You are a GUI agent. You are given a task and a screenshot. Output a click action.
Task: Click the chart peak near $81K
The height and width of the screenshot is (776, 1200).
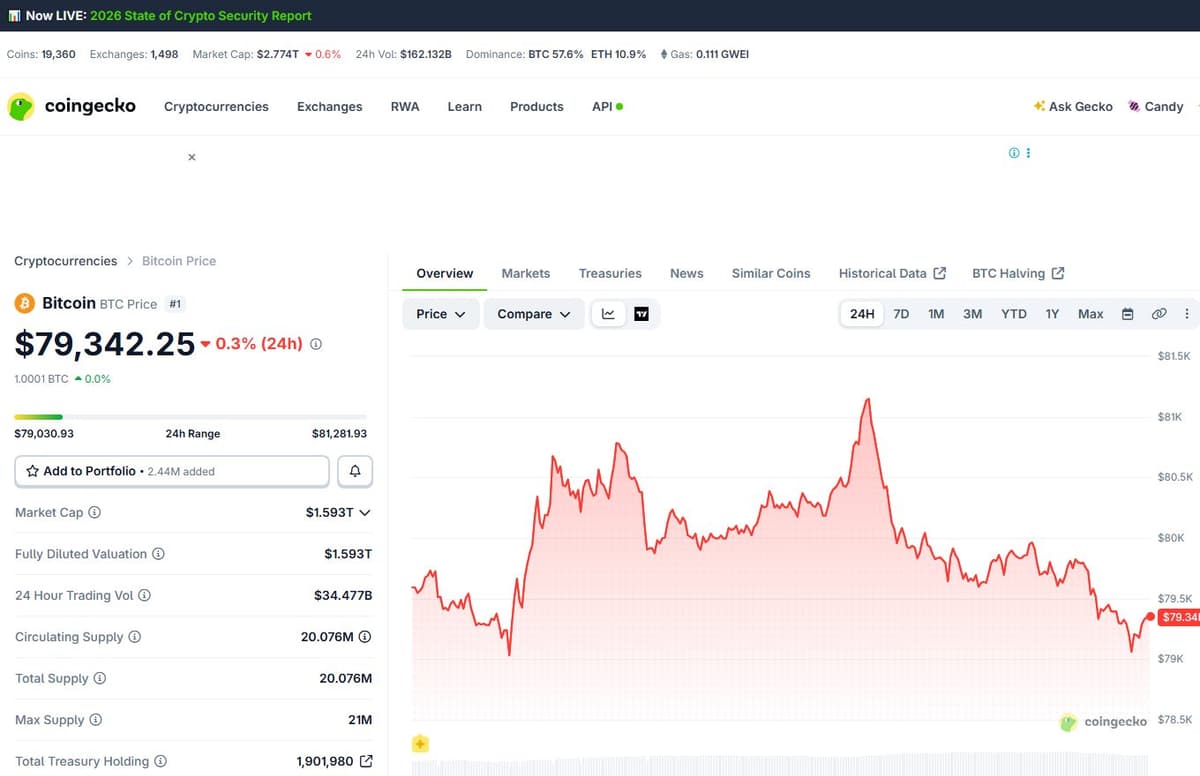[x=867, y=399]
